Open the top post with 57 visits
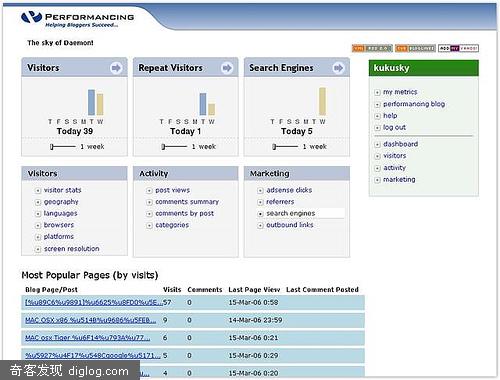The height and width of the screenshot is (380, 500). (x=94, y=302)
